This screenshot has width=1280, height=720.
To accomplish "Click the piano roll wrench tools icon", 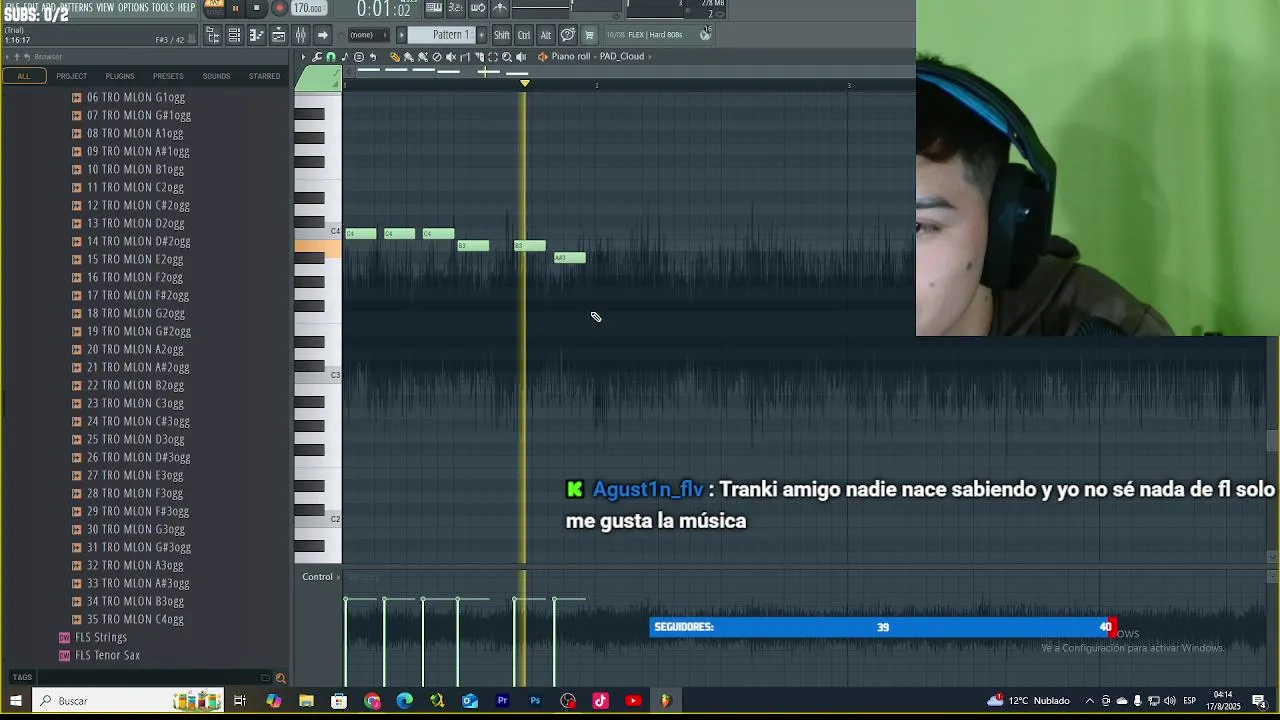I will [x=317, y=57].
